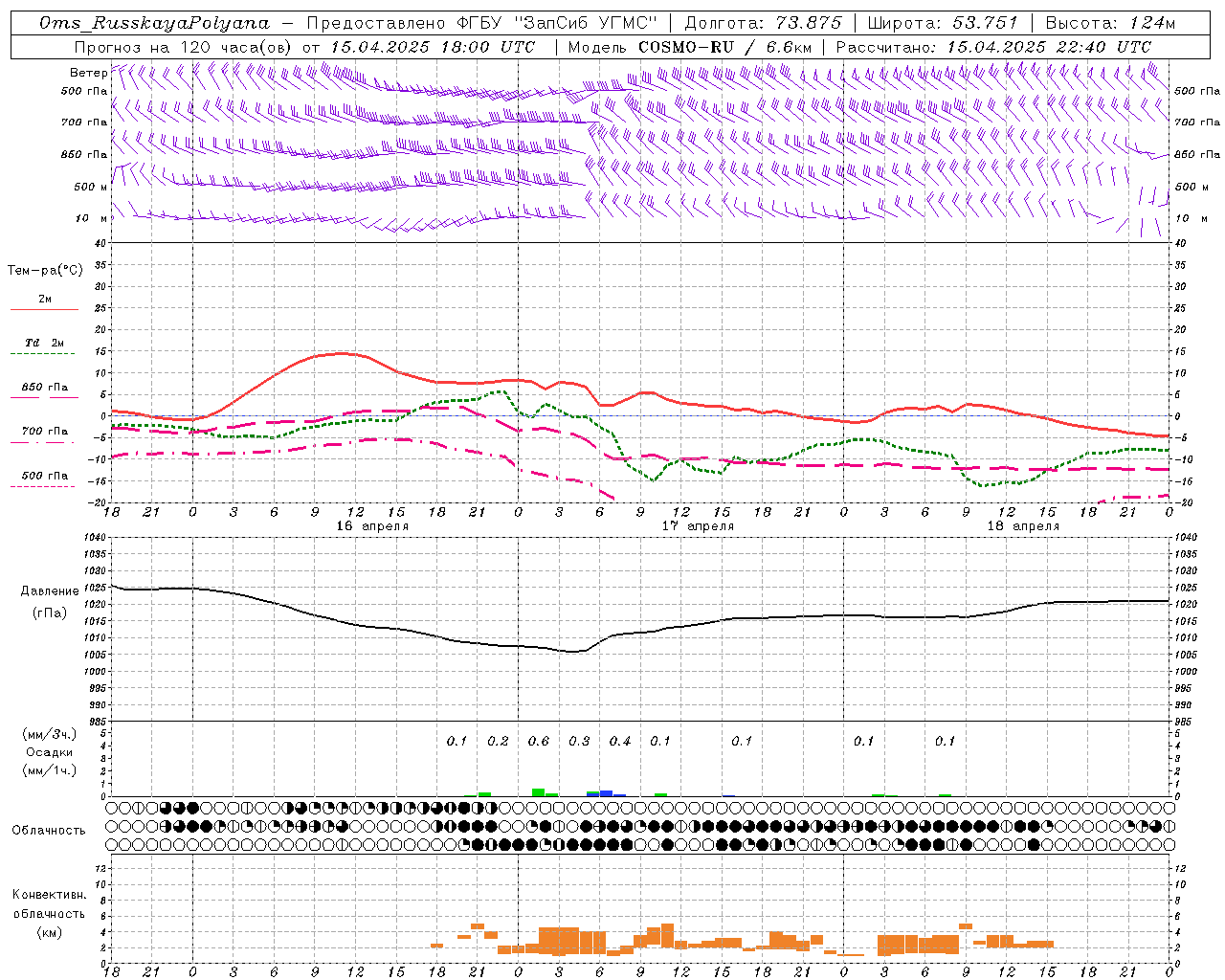Image resolution: width=1225 pixels, height=980 pixels.
Task: Click the longitude value Долгота: 73.875
Action: pyautogui.click(x=764, y=23)
